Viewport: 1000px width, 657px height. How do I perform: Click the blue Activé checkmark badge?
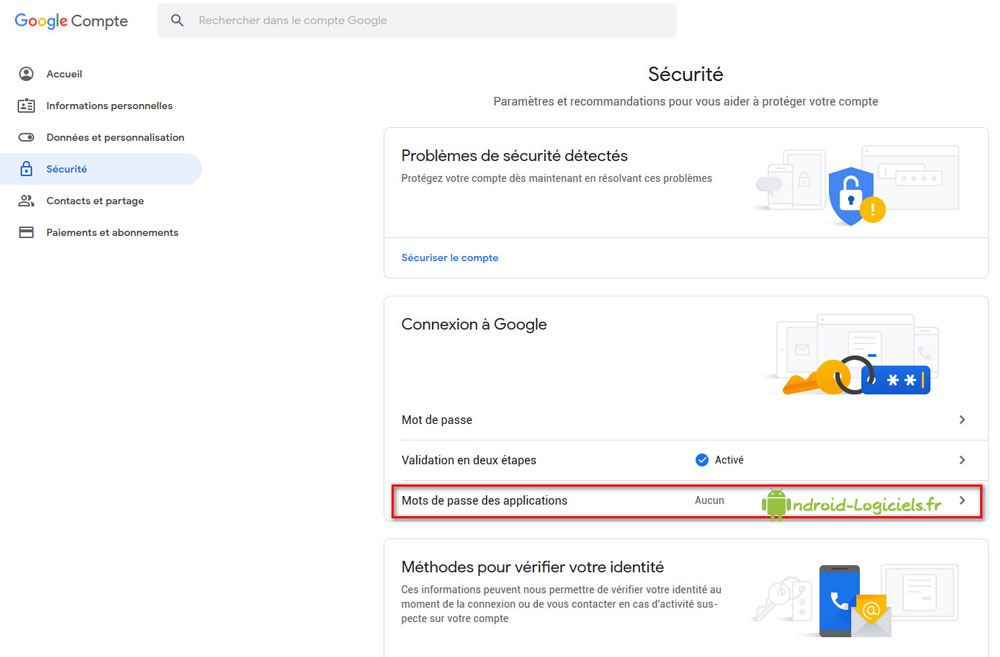coord(702,460)
